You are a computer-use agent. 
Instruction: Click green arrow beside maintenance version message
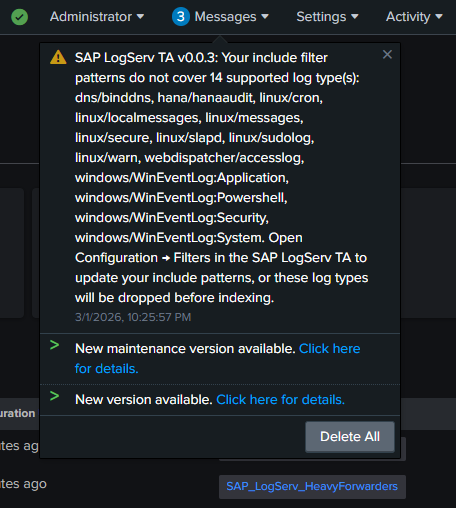[54, 345]
